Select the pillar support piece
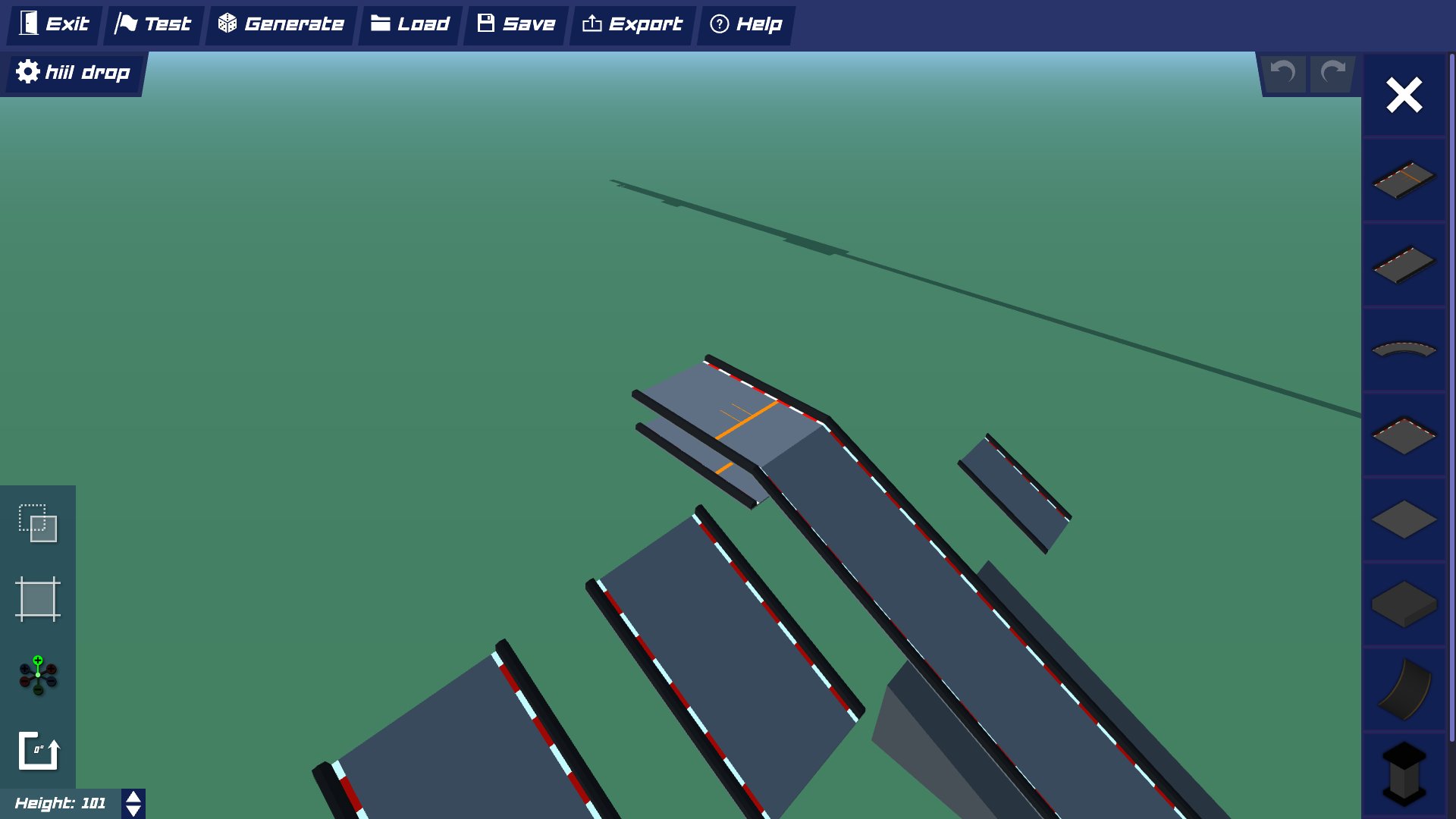Image resolution: width=1456 pixels, height=819 pixels. (x=1402, y=775)
